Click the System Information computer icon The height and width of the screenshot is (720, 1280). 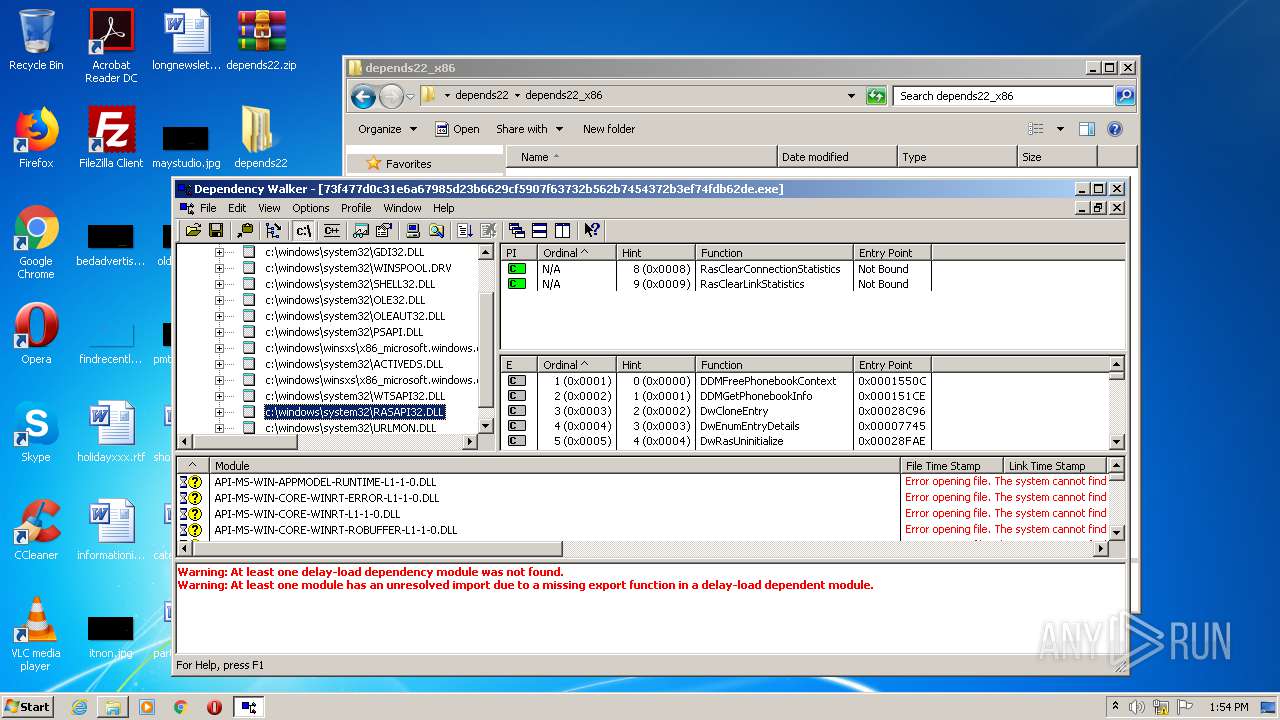(413, 230)
